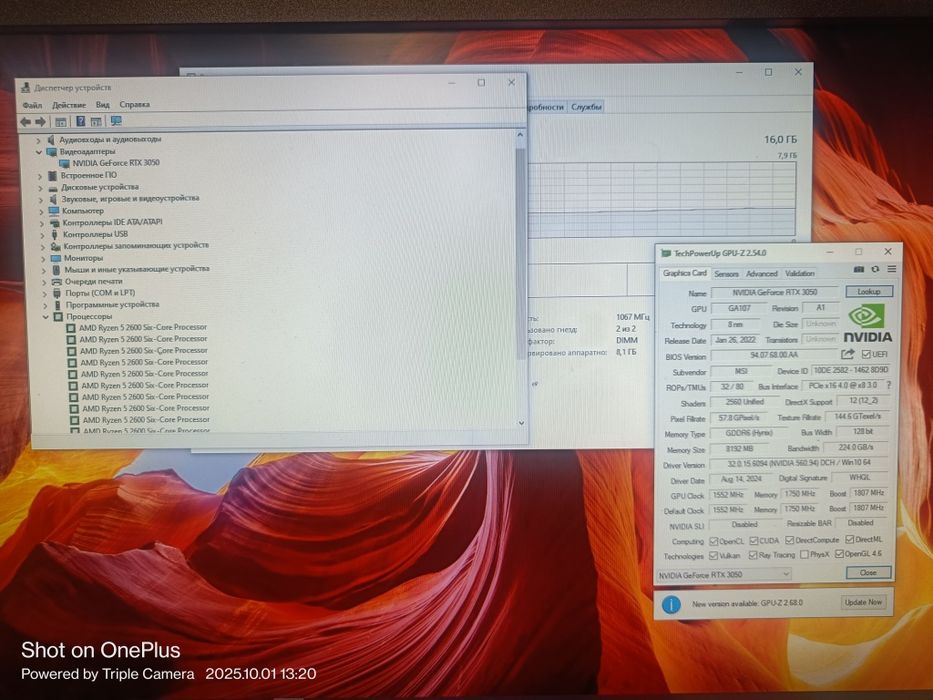Click the forward arrow in Device Manager toolbar
Viewport: 933px width, 700px height.
pyautogui.click(x=40, y=121)
